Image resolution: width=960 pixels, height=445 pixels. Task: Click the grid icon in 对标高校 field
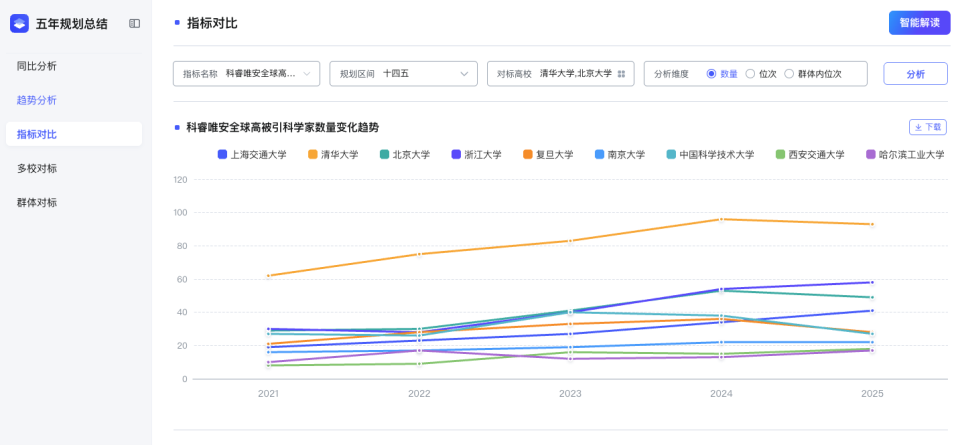pyautogui.click(x=621, y=74)
